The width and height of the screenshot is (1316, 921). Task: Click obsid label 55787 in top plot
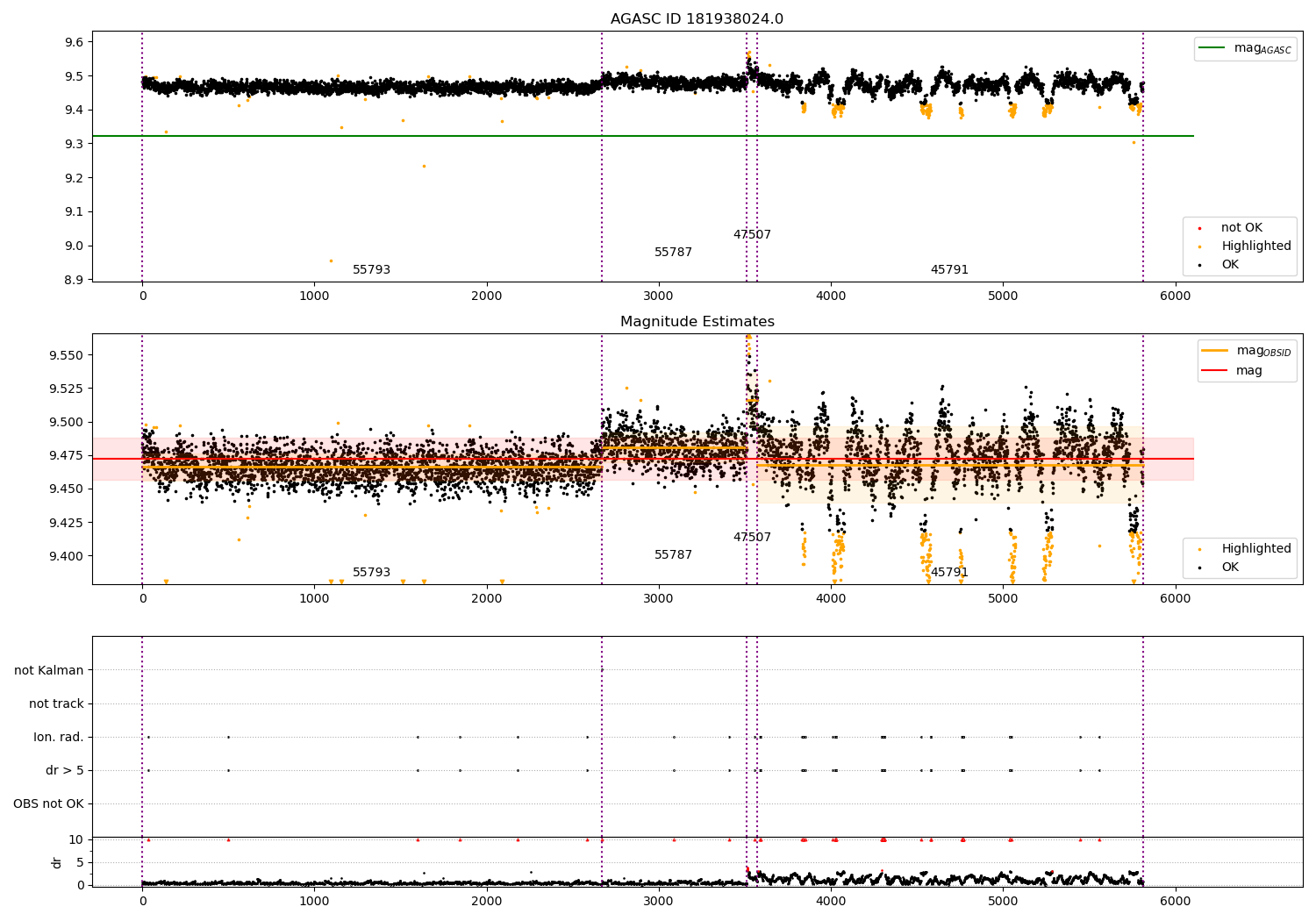[x=673, y=253]
